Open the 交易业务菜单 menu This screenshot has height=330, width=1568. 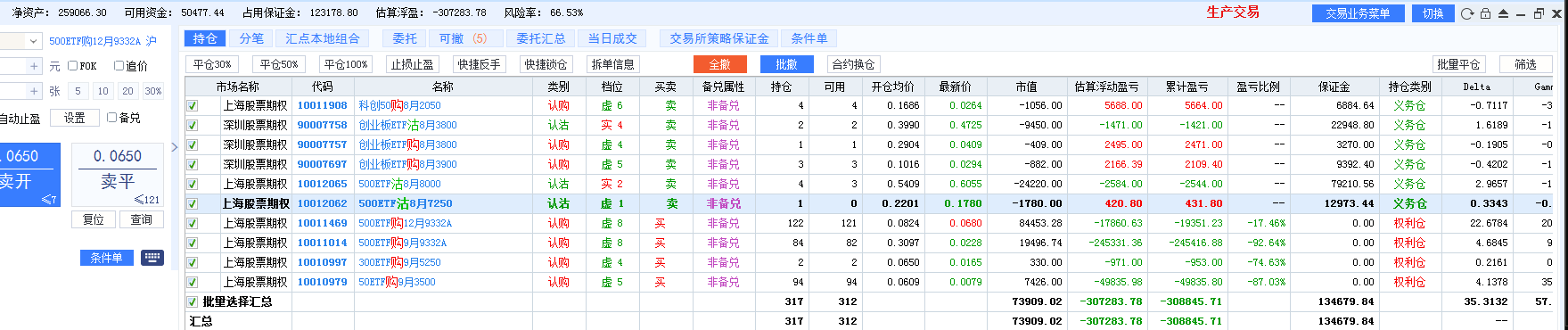1358,13
